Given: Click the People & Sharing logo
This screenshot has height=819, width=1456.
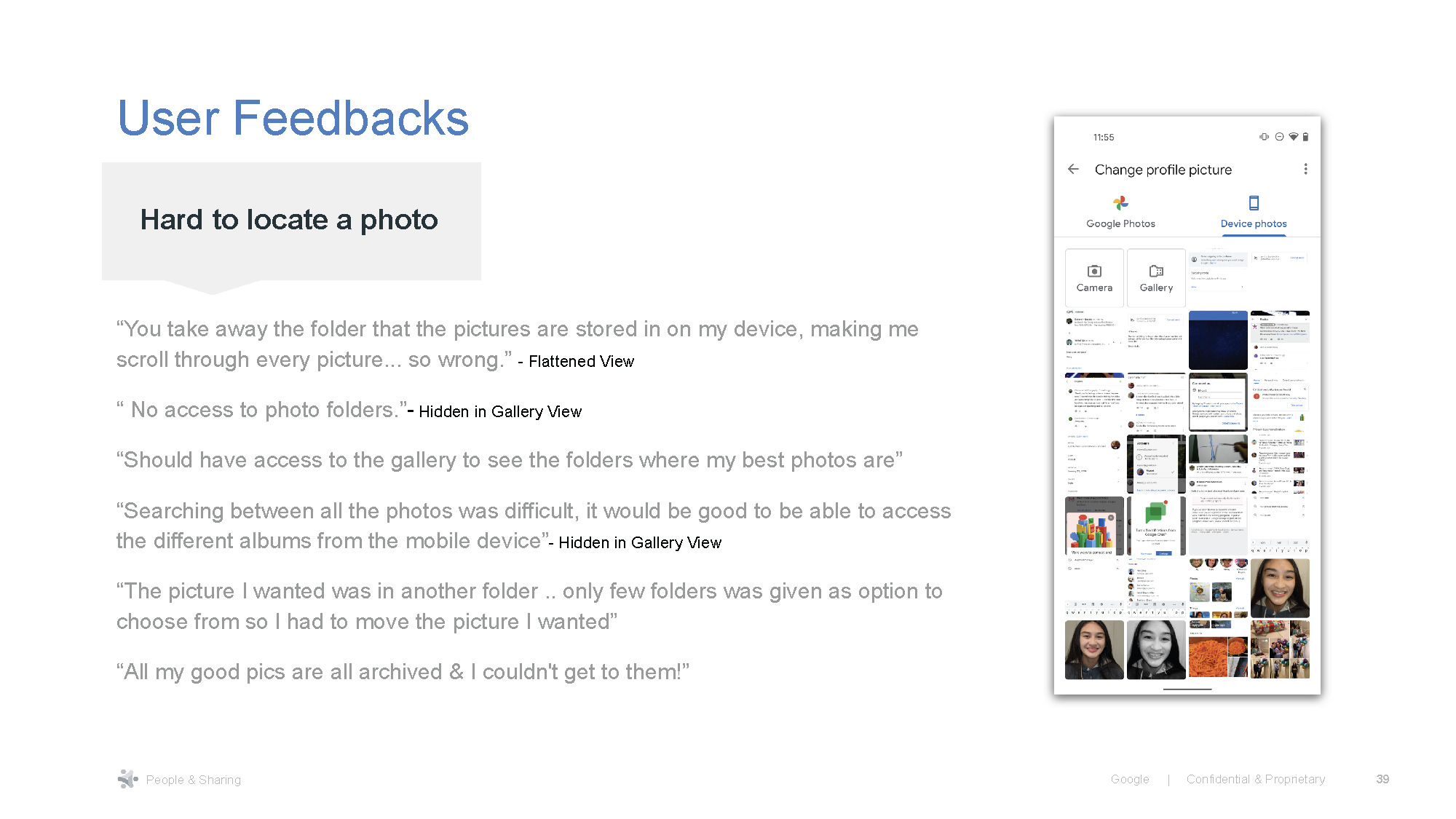Looking at the screenshot, I should pyautogui.click(x=128, y=779).
